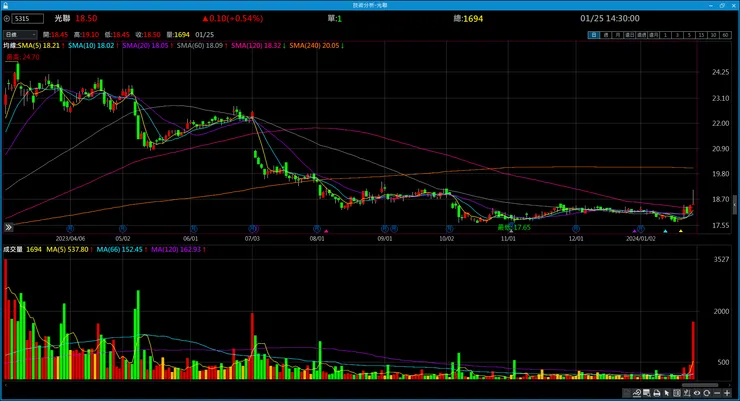Toggle the eye visibility icon in the bottom toolbar
The height and width of the screenshot is (401, 740).
click(x=697, y=393)
